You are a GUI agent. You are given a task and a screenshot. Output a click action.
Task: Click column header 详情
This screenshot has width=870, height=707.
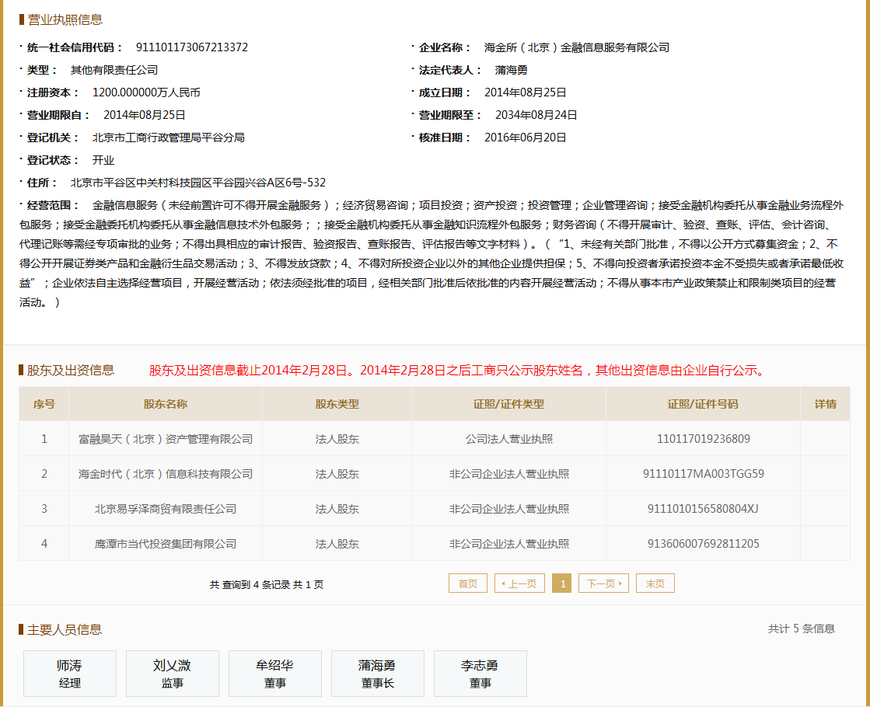pyautogui.click(x=825, y=404)
